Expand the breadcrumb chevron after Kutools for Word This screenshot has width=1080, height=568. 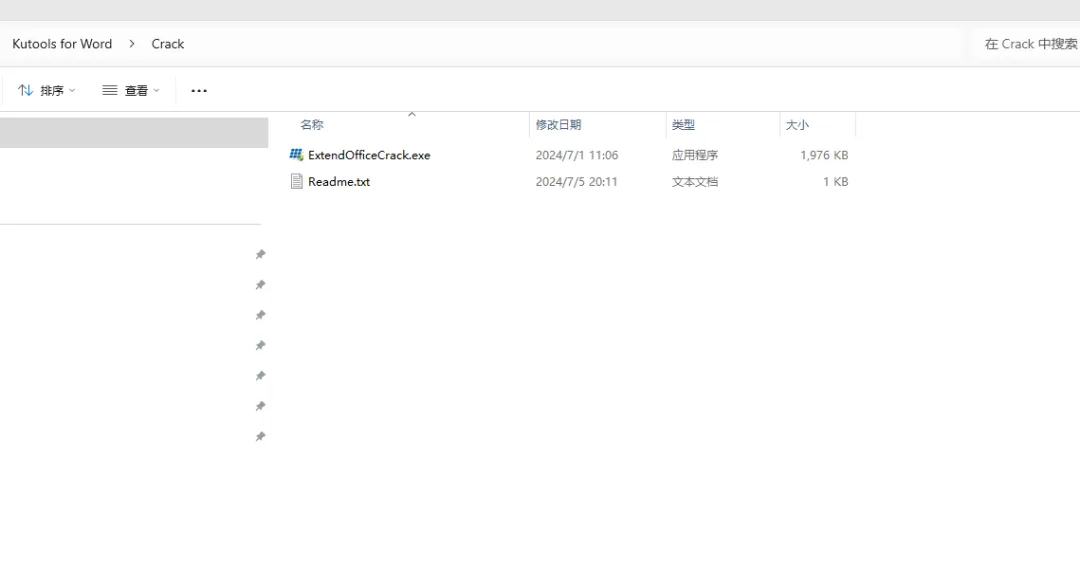pyautogui.click(x=132, y=44)
